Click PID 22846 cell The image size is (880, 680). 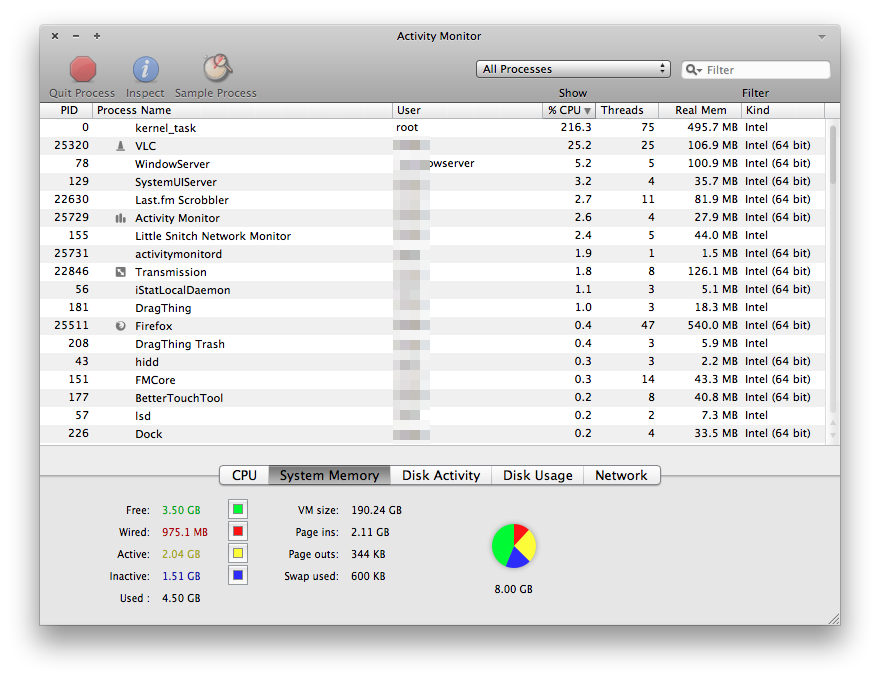(71, 272)
